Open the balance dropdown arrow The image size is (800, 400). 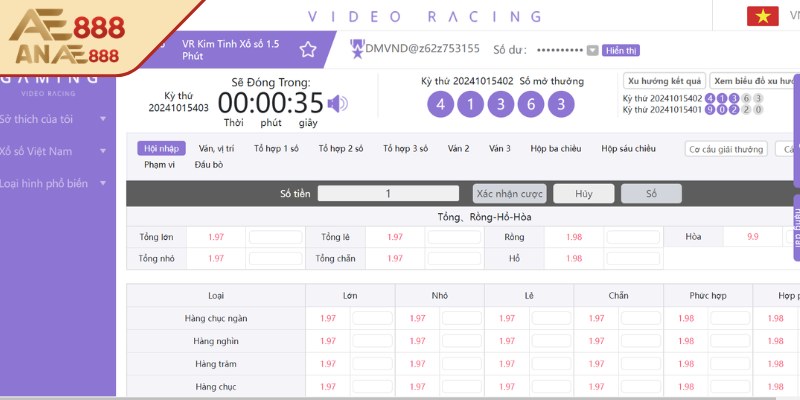pyautogui.click(x=593, y=51)
